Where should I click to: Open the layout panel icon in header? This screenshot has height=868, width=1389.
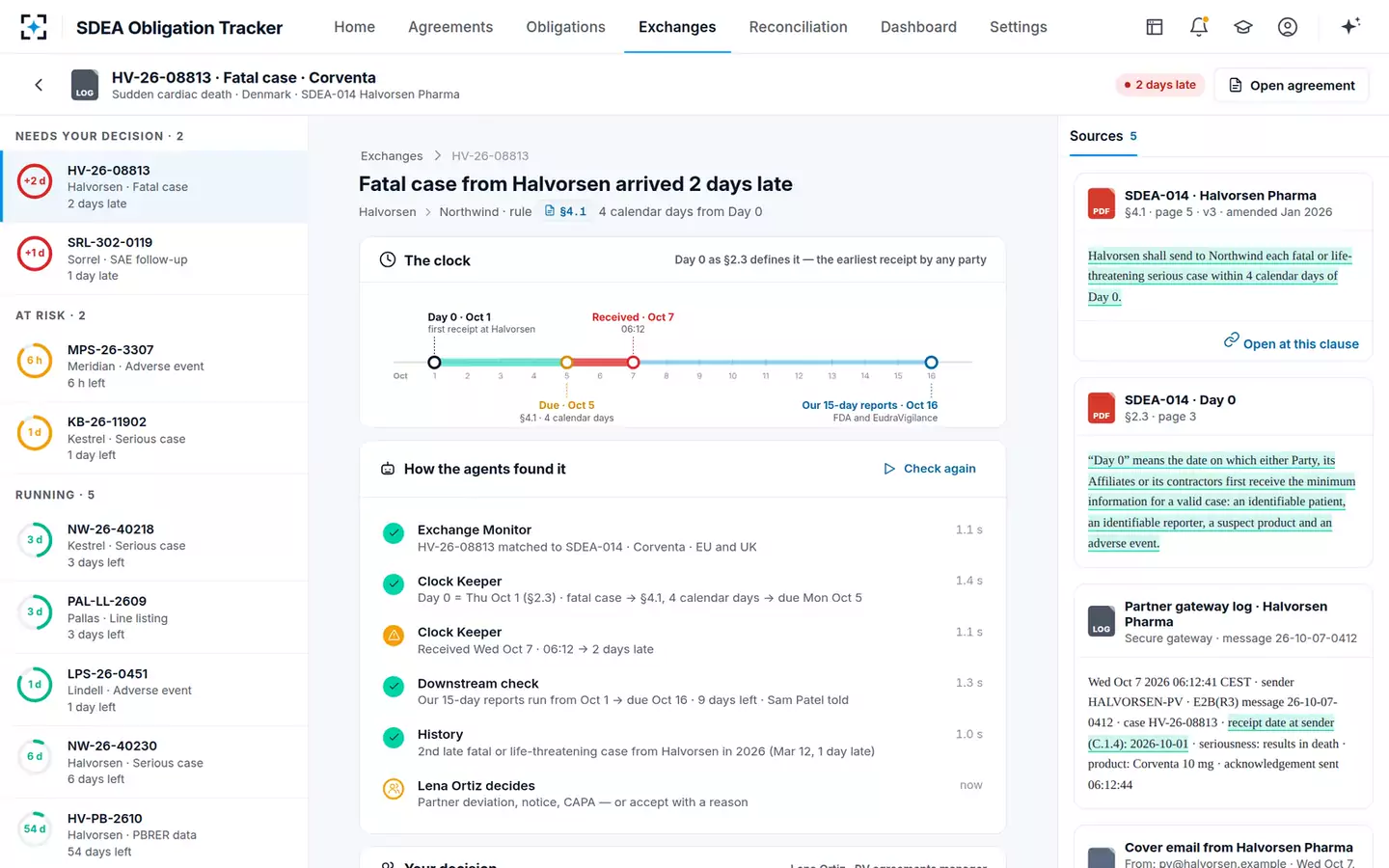[x=1155, y=27]
